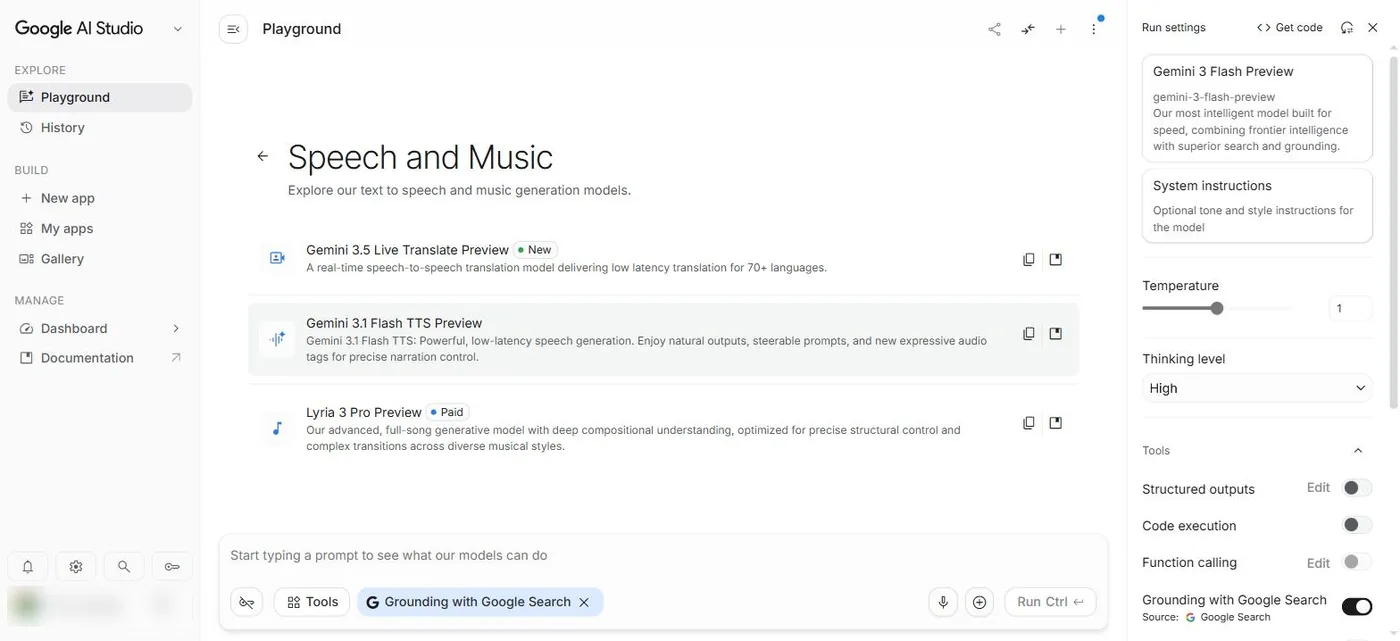Select Gemini 3.5 Live Translate Preview title

407,250
